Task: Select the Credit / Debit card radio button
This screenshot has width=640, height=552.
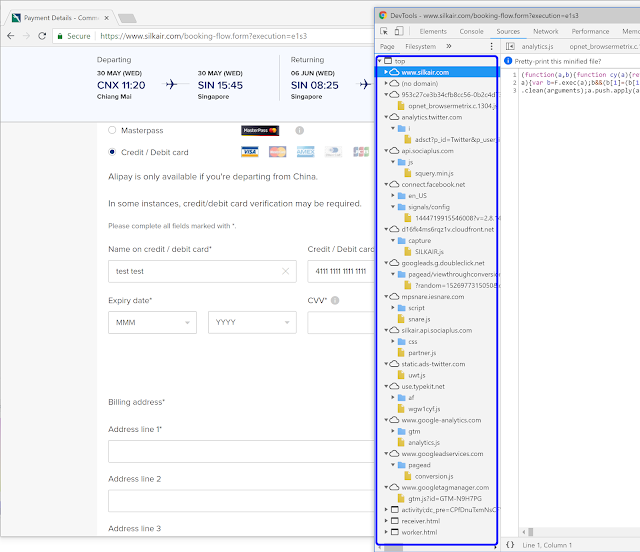Action: tap(112, 152)
